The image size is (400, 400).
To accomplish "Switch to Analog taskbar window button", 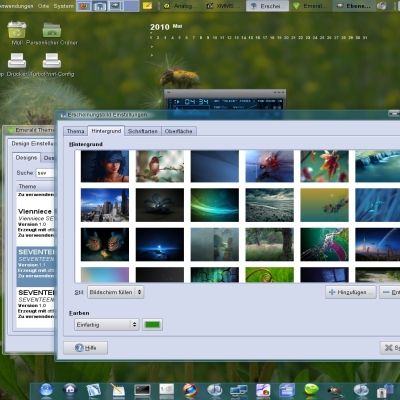I will [181, 6].
